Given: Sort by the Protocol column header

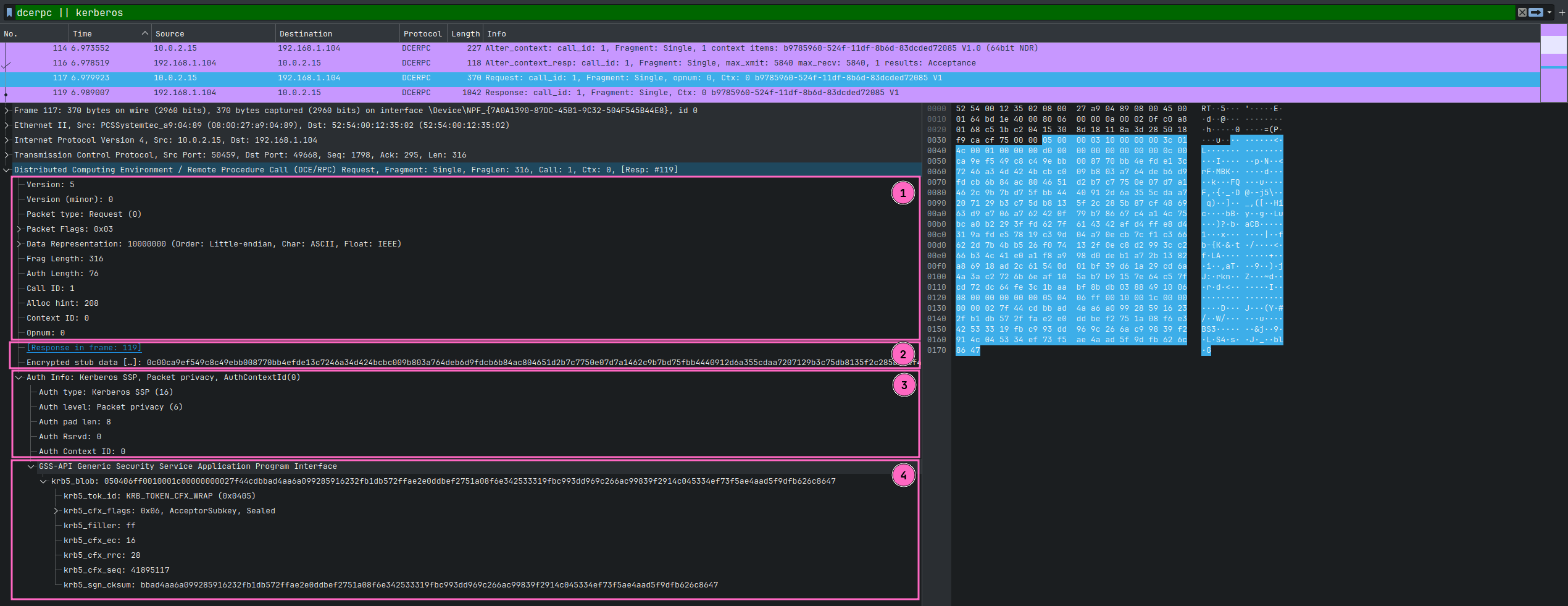Looking at the screenshot, I should (423, 34).
